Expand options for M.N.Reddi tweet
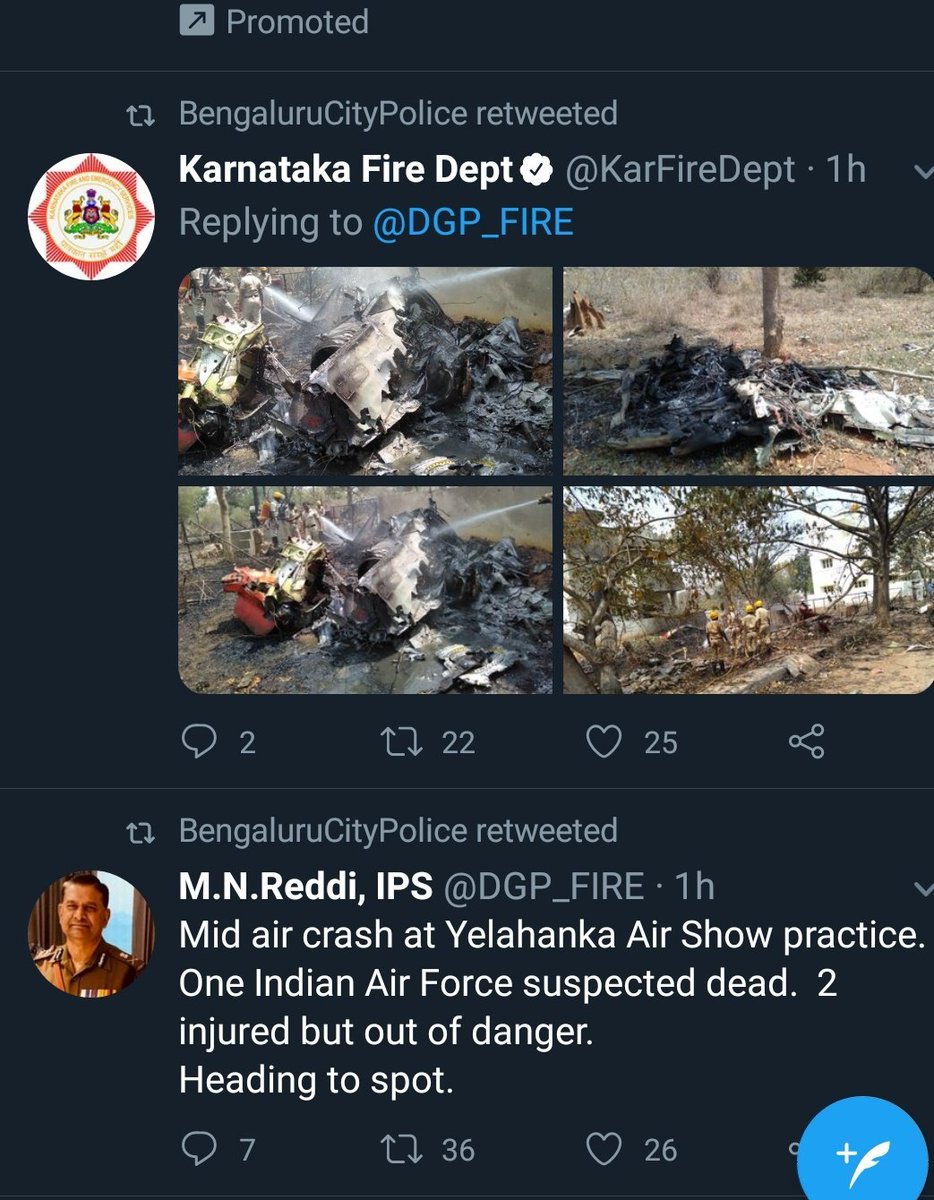 (x=923, y=887)
